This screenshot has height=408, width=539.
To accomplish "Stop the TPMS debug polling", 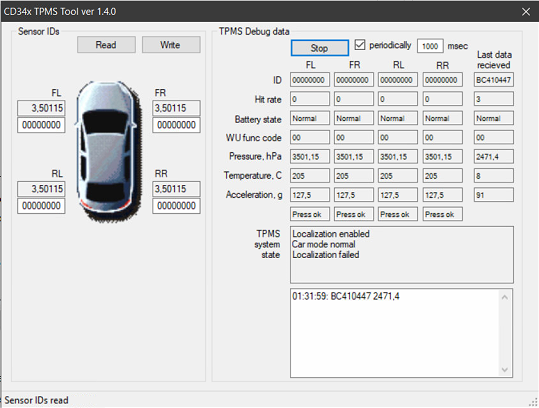I will tap(320, 48).
